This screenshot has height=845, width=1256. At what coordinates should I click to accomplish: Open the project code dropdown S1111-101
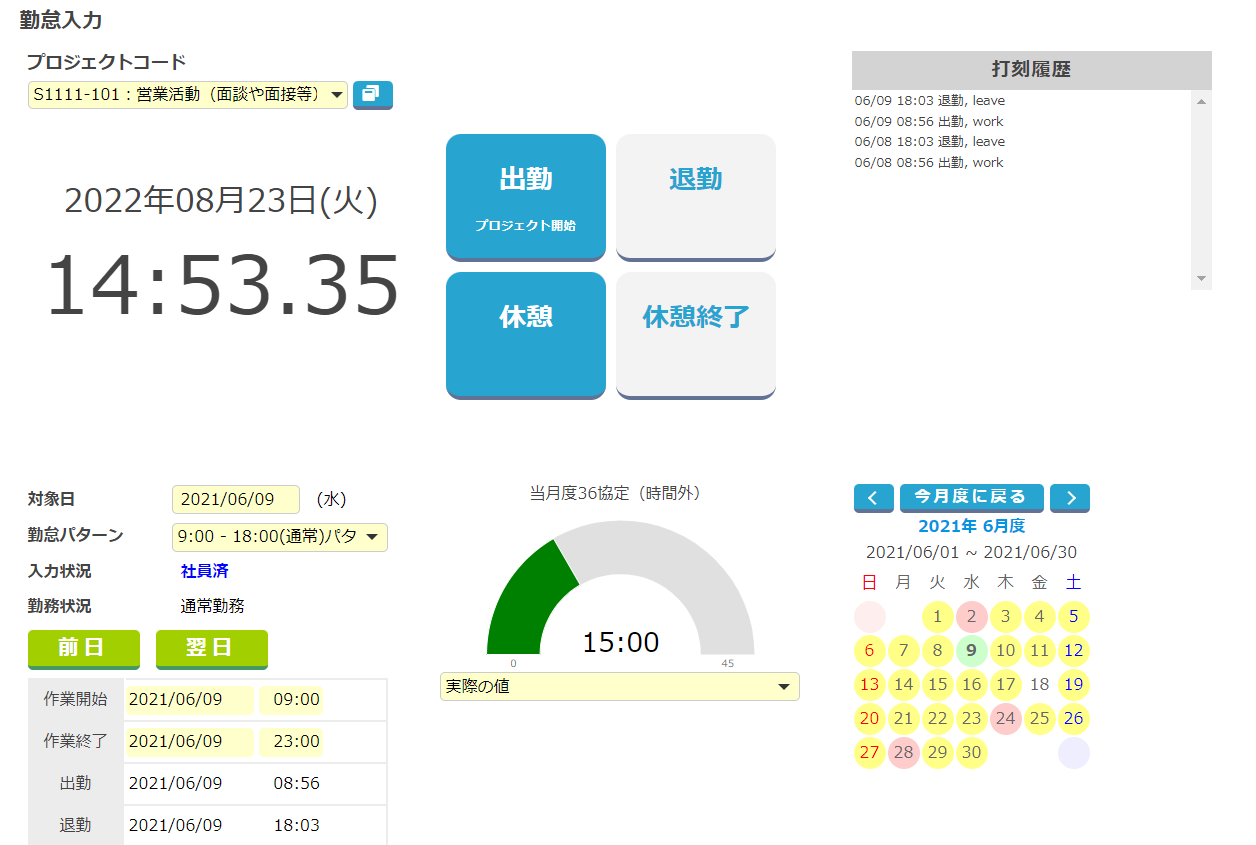point(188,95)
